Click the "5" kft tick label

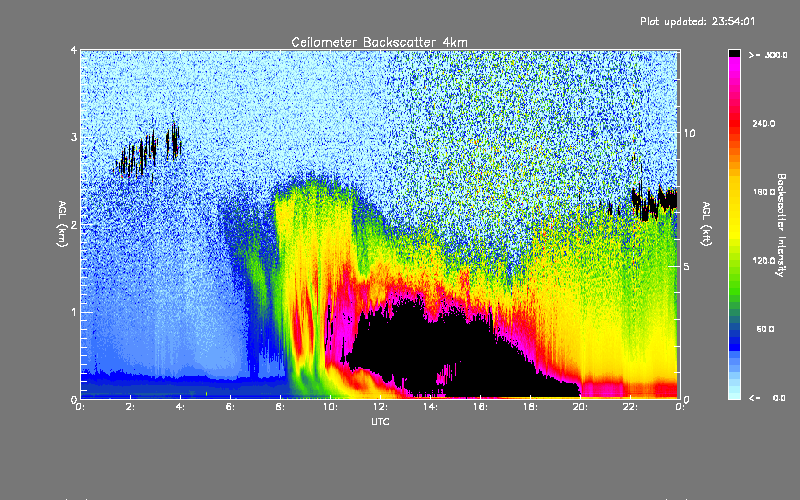tap(686, 267)
